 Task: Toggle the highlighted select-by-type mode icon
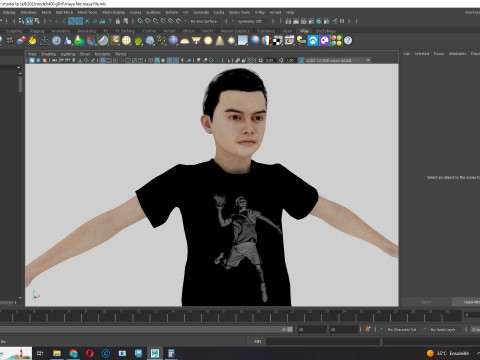pyautogui.click(x=29, y=21)
